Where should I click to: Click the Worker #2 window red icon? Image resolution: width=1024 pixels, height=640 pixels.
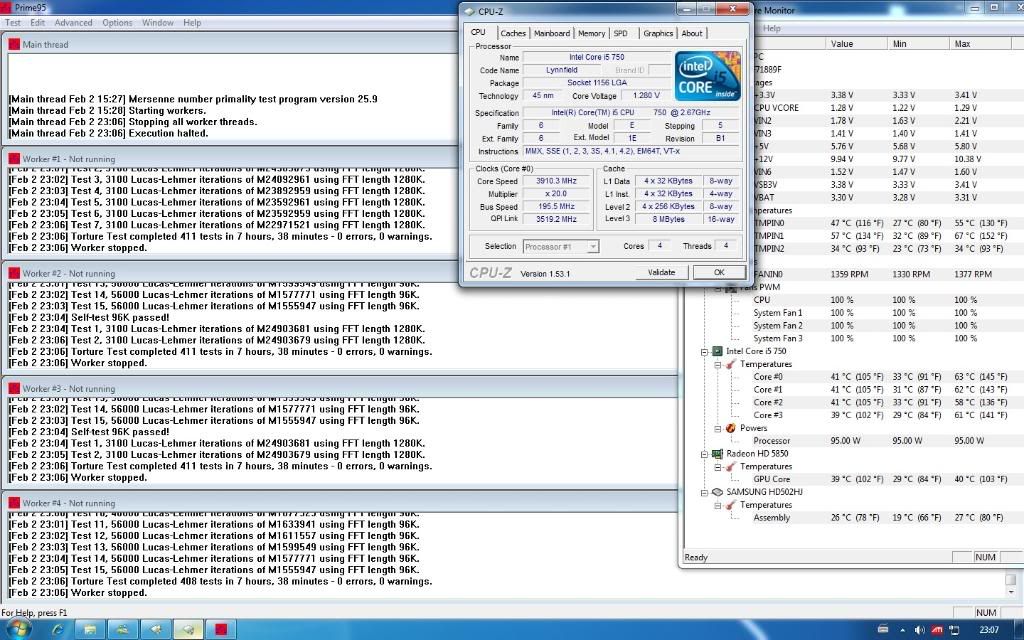(x=14, y=273)
